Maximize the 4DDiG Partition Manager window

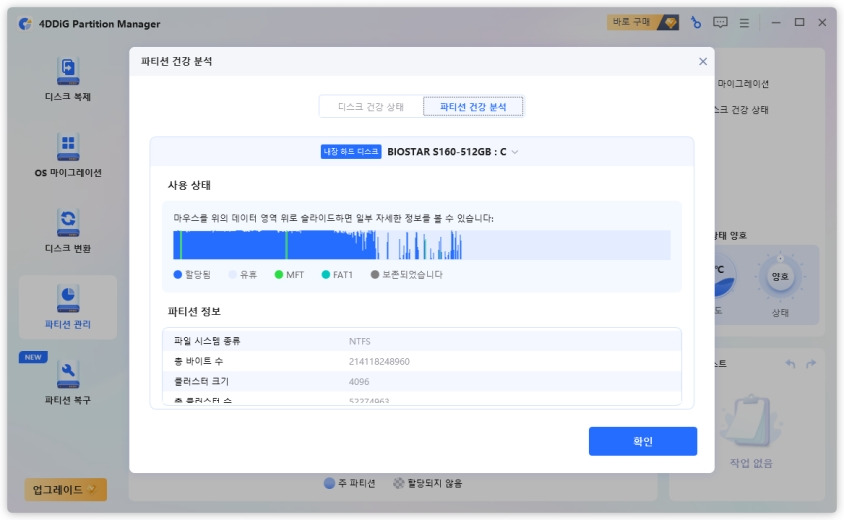pyautogui.click(x=799, y=23)
